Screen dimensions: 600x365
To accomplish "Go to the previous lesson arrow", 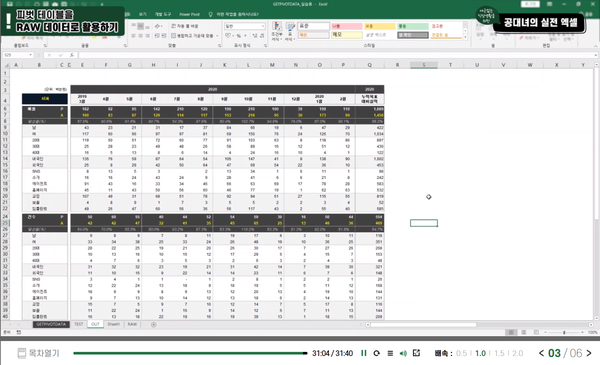I will [541, 353].
